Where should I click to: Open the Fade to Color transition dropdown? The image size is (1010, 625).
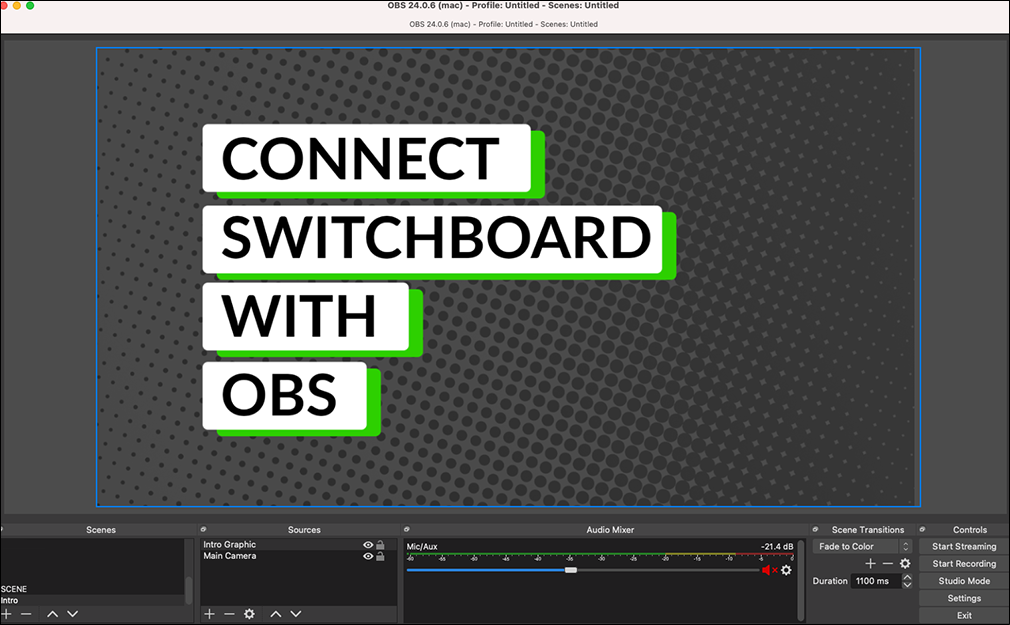pyautogui.click(x=862, y=546)
